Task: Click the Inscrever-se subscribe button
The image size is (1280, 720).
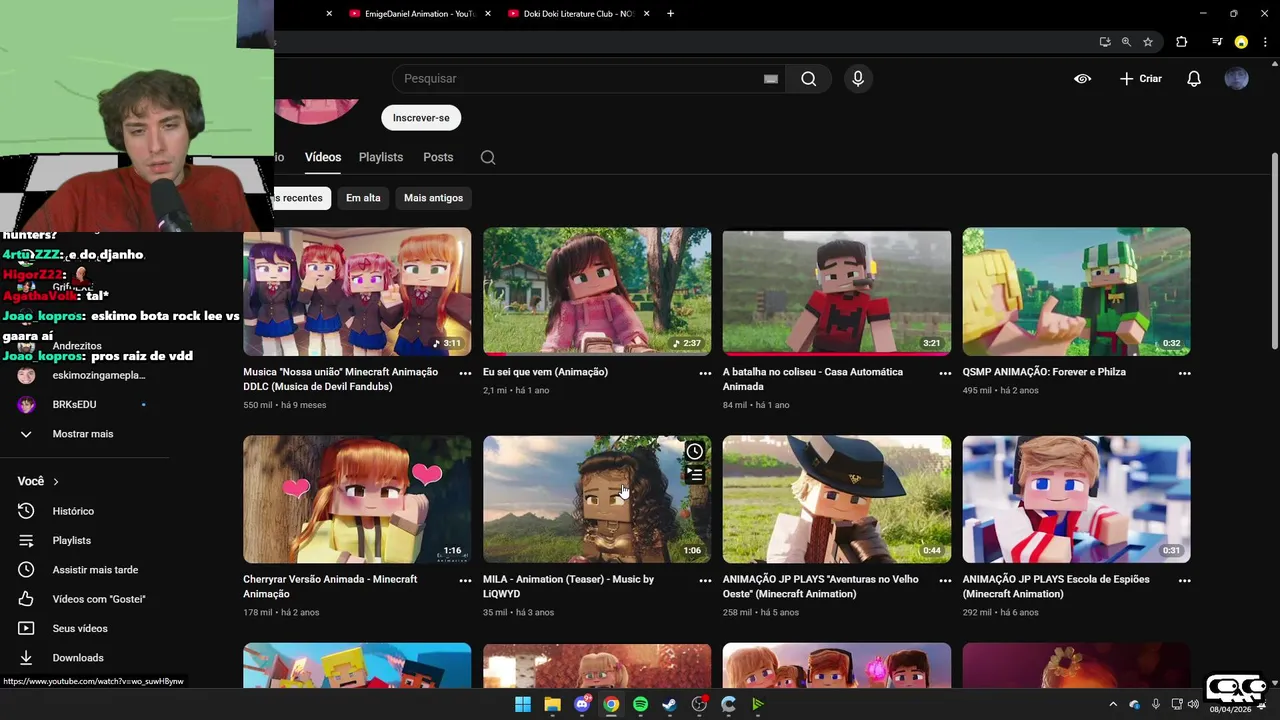Action: click(421, 118)
